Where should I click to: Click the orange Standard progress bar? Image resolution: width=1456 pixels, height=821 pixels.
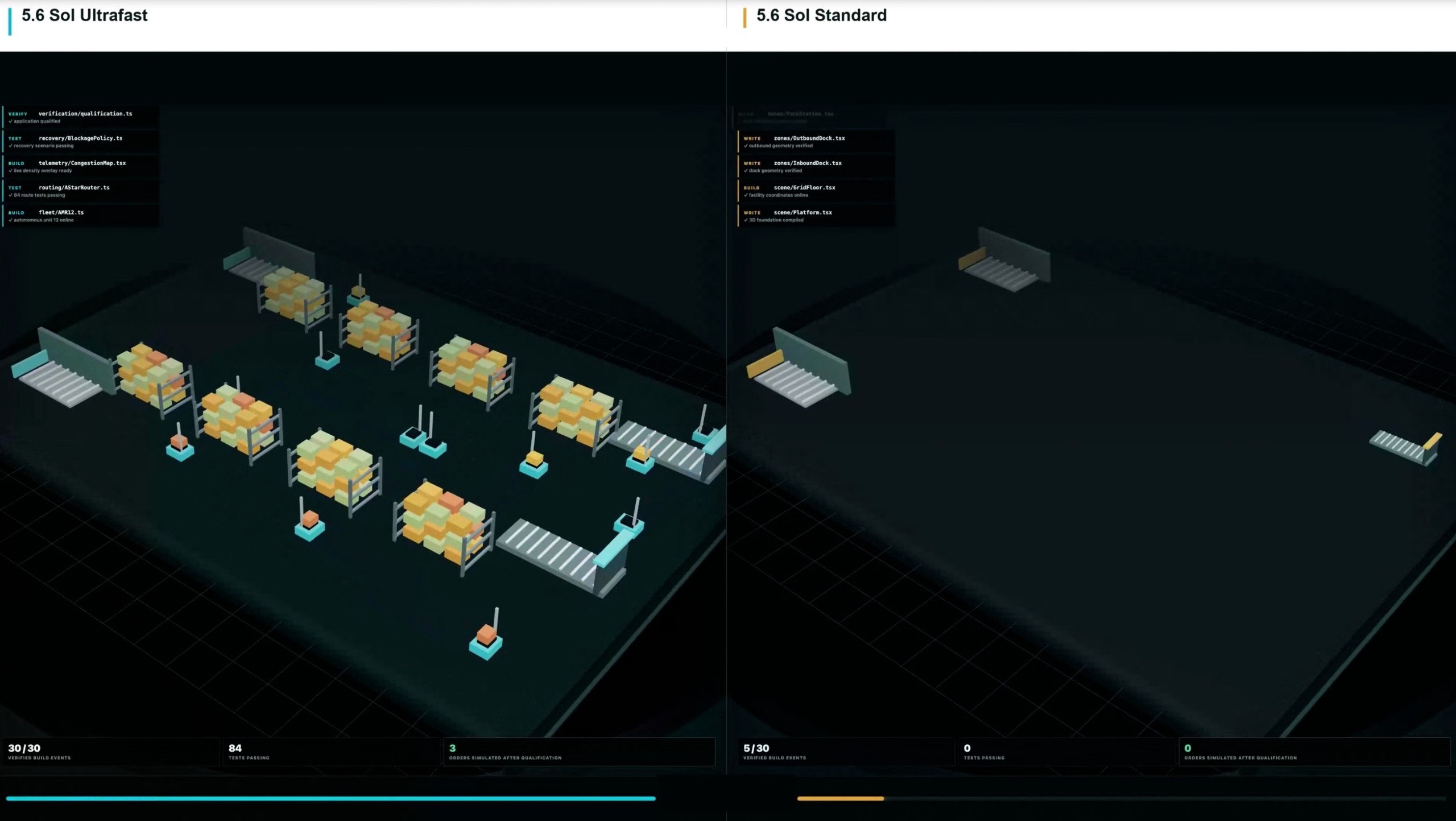(x=840, y=798)
